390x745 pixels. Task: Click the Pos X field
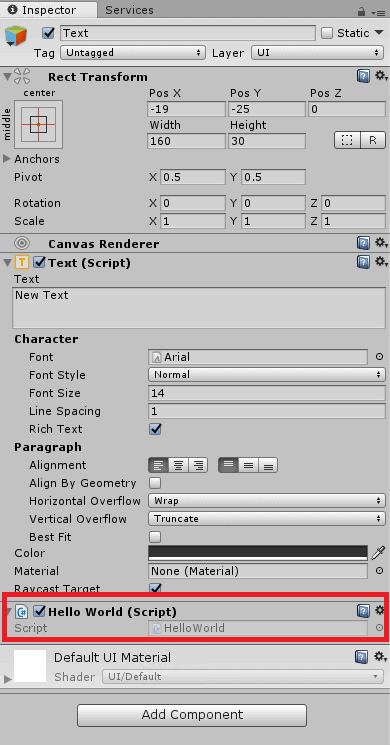pos(186,110)
